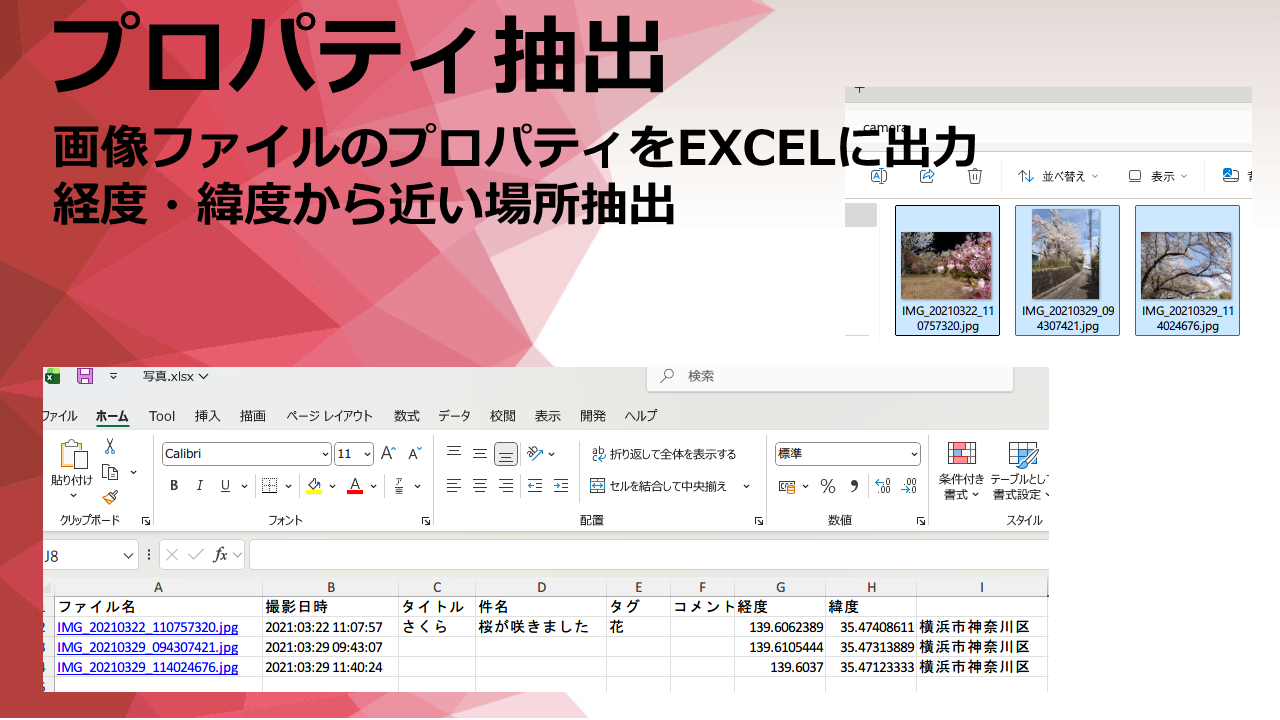Open the Calibri font name dropdown
The image size is (1280, 720).
pos(246,454)
